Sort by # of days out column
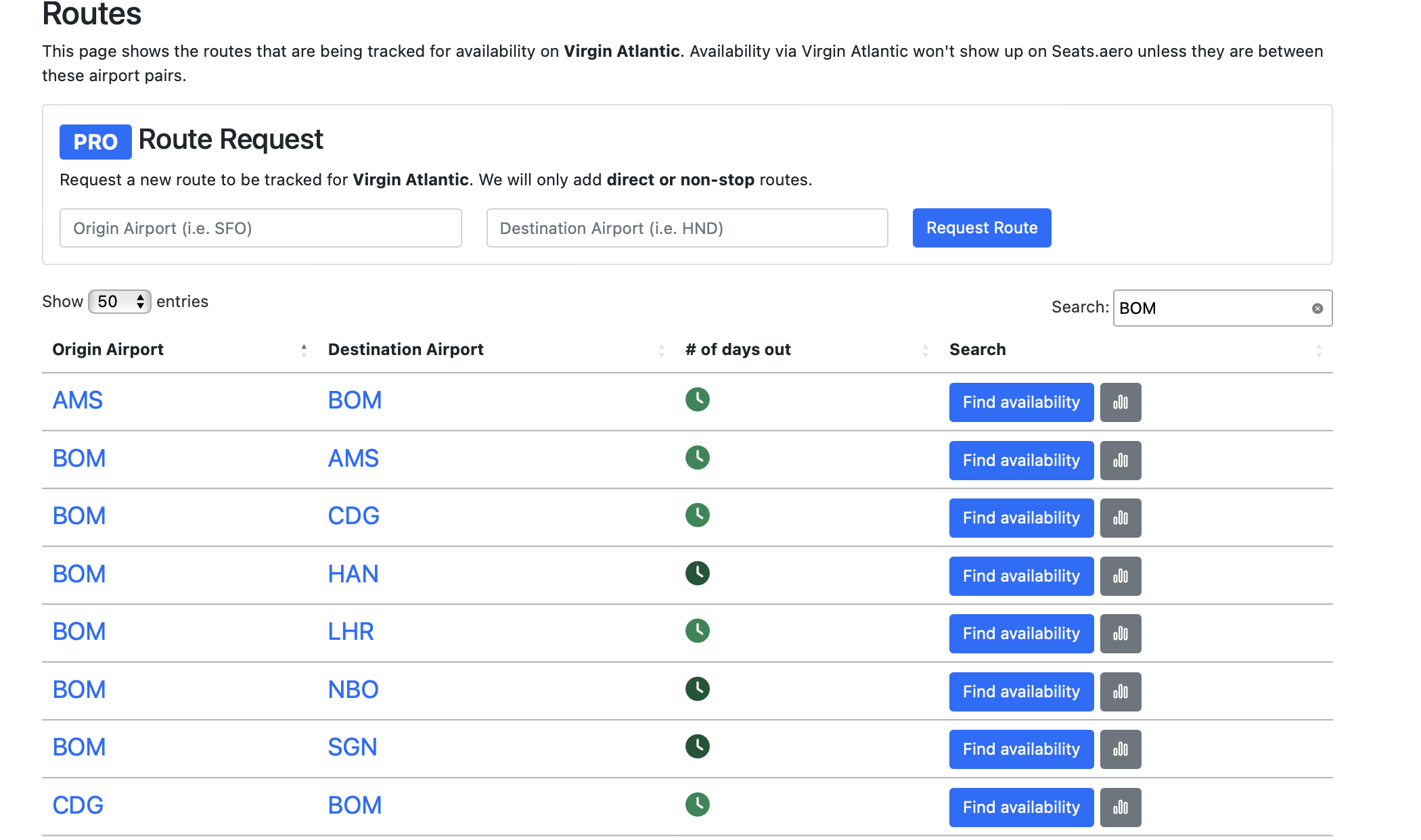The width and height of the screenshot is (1421, 840). tap(807, 350)
